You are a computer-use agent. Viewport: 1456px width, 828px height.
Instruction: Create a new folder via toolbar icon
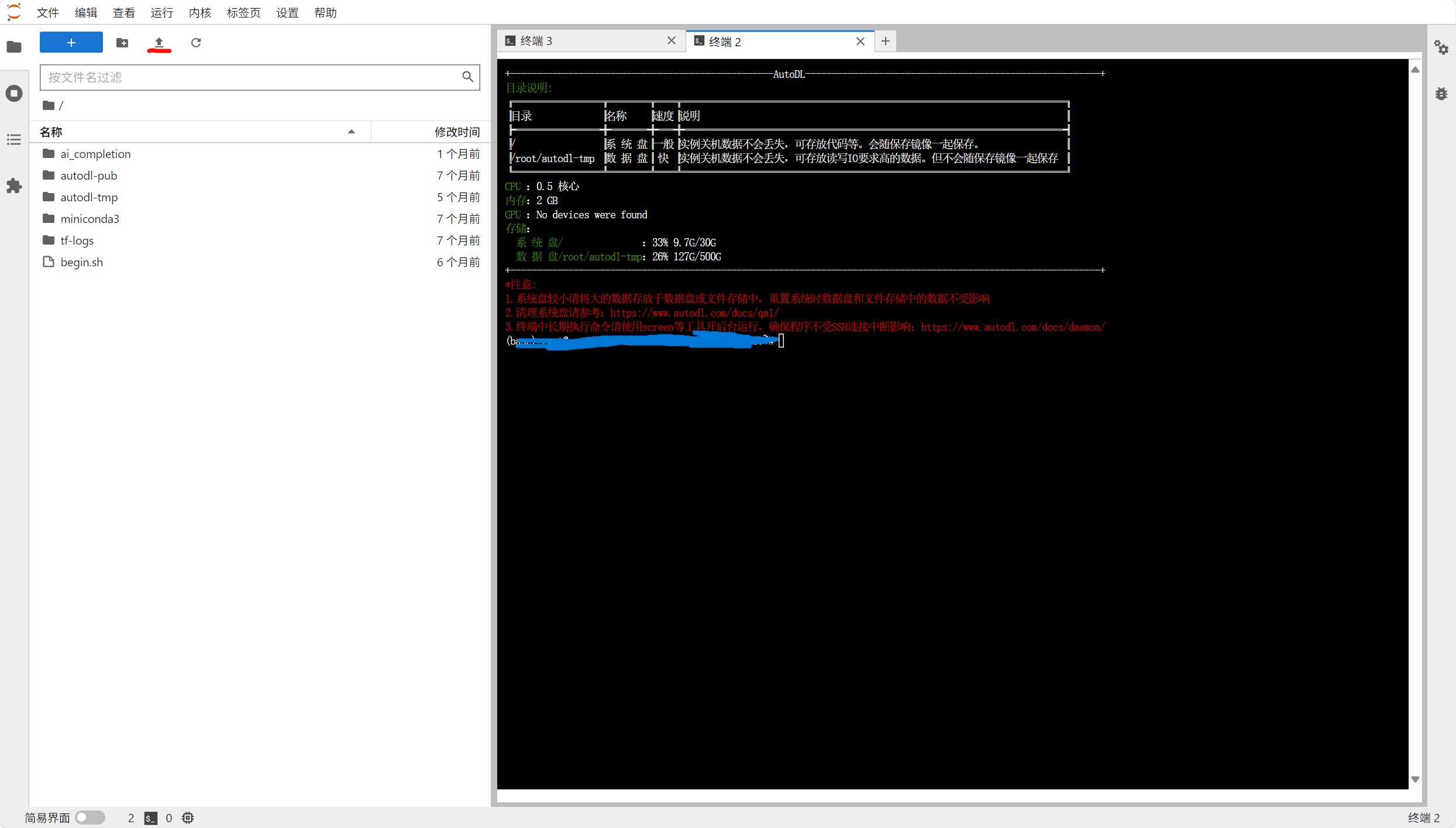click(122, 43)
